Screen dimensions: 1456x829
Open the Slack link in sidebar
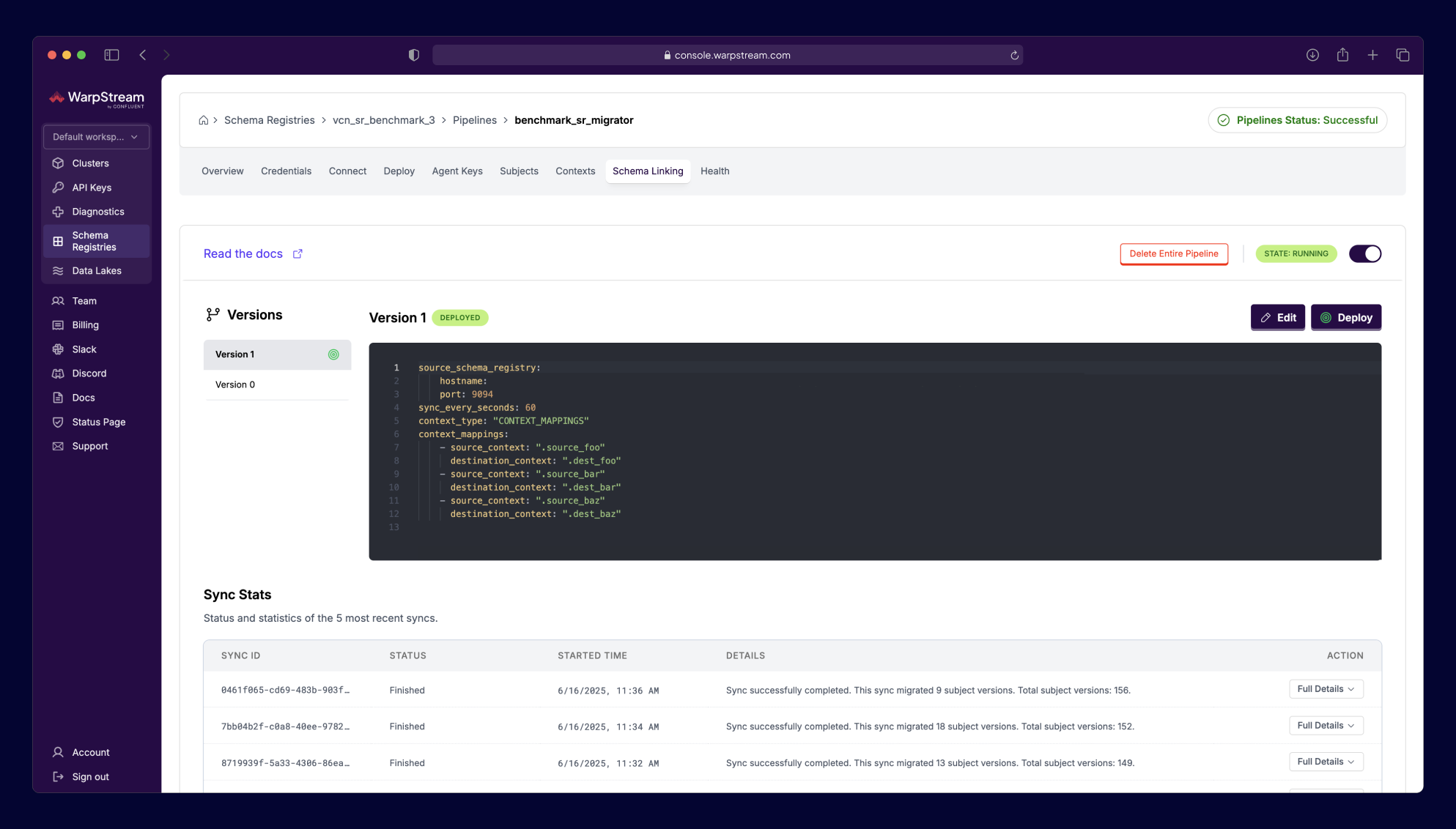(84, 349)
